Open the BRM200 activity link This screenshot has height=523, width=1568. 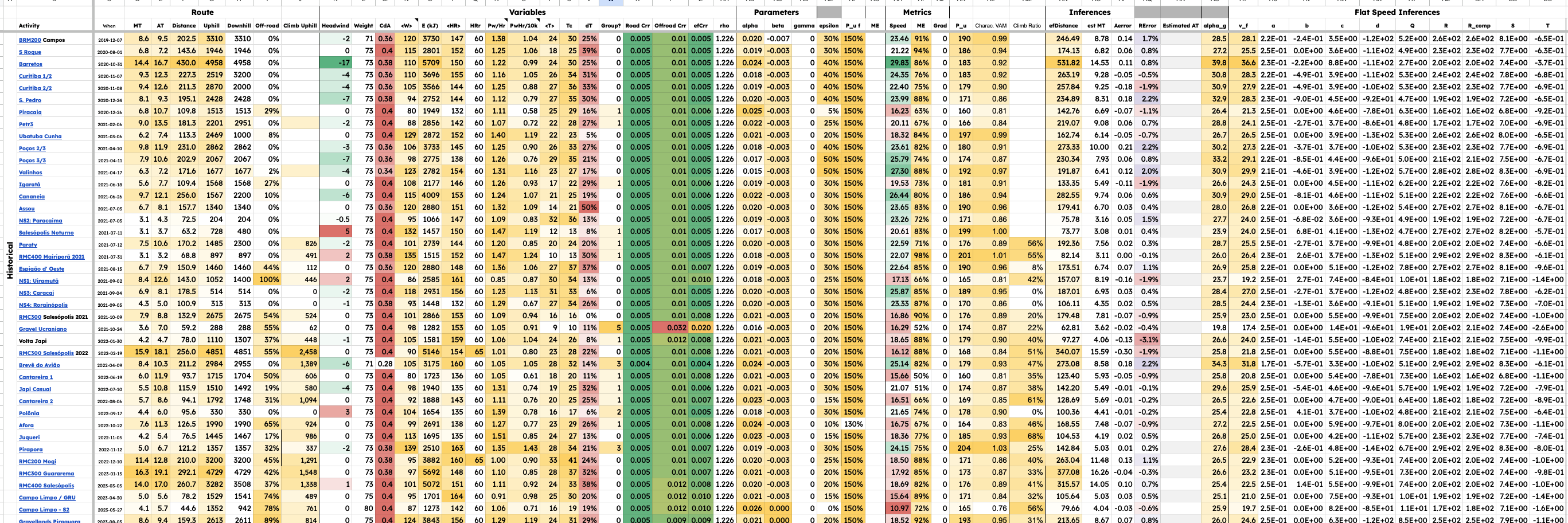(x=30, y=40)
